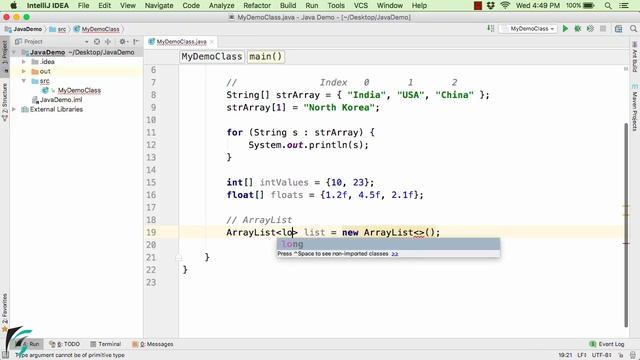
Task: Click the 19:21 cursor position in status bar
Action: coord(565,355)
